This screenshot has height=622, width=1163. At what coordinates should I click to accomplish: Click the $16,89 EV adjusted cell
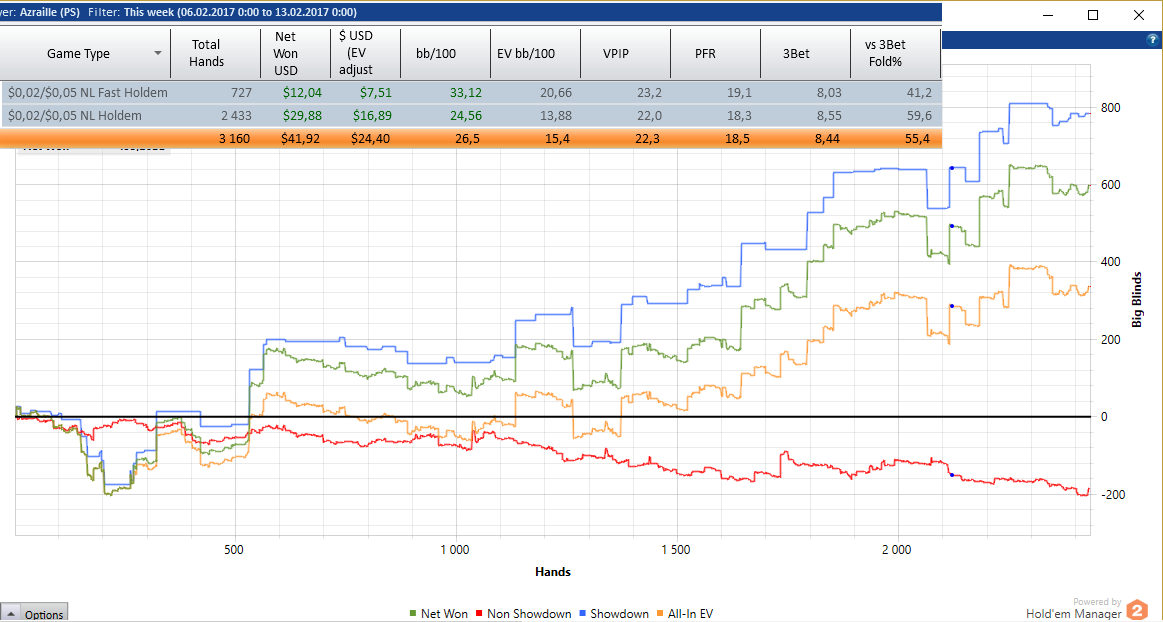(372, 116)
